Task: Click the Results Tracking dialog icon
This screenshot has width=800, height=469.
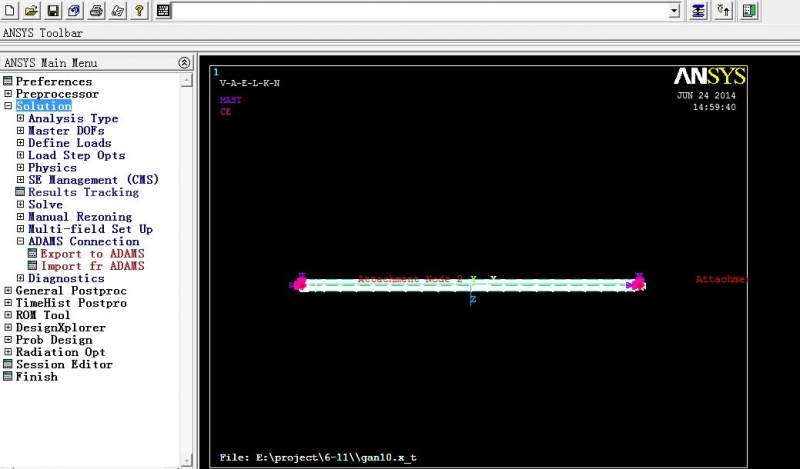Action: [x=20, y=192]
